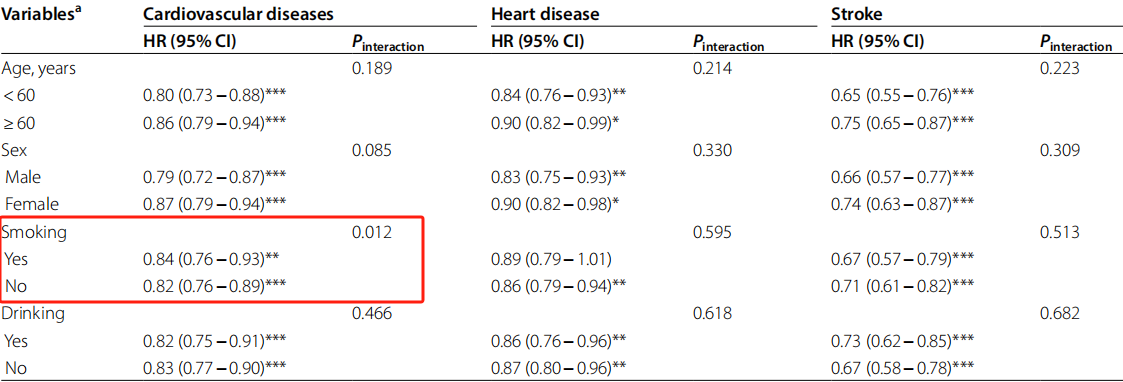This screenshot has height=382, width=1123.
Task: Click the Heart disease column header
Action: 545,14
